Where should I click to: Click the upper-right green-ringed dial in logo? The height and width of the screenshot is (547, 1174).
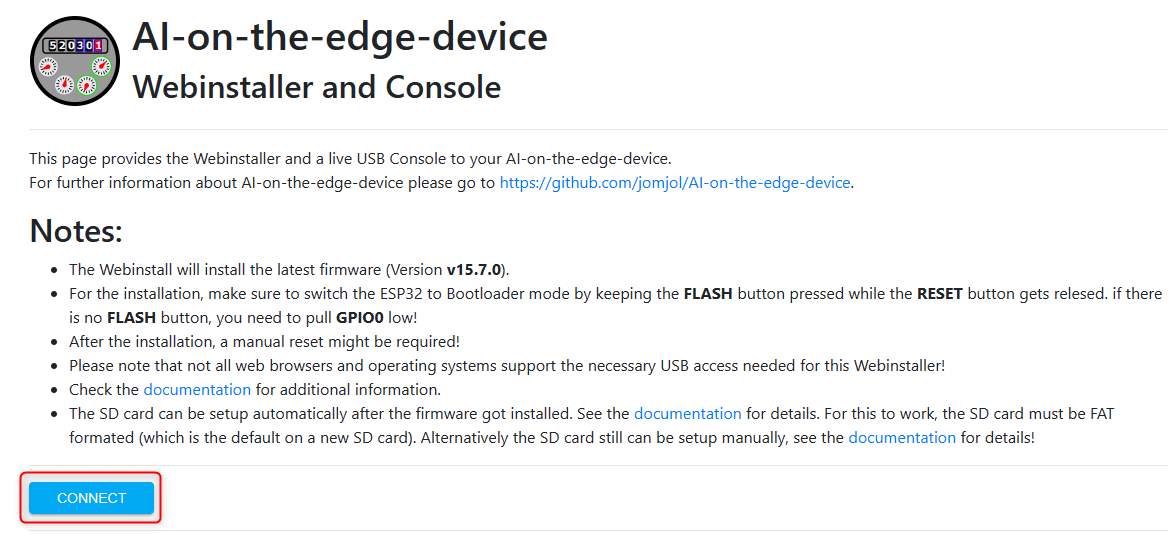101,66
